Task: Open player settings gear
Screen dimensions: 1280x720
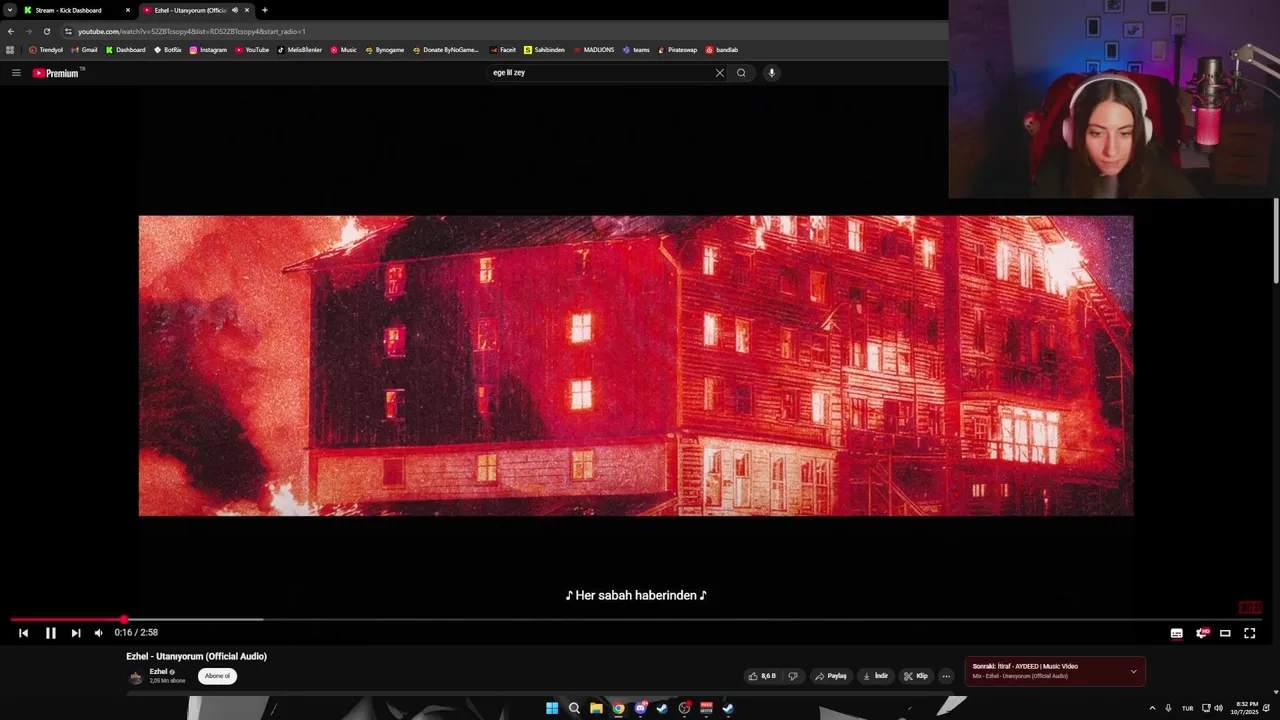Action: tap(1202, 633)
